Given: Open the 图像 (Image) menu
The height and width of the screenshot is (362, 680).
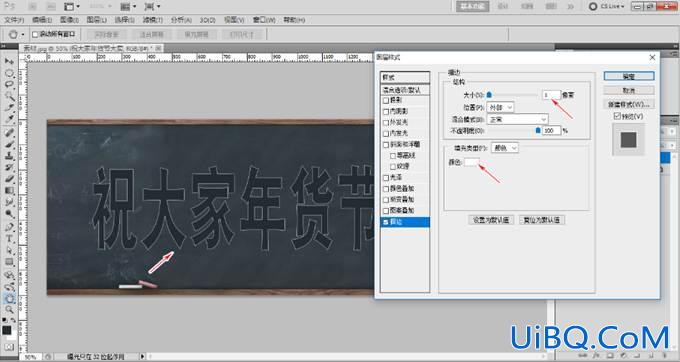Looking at the screenshot, I should pos(69,20).
